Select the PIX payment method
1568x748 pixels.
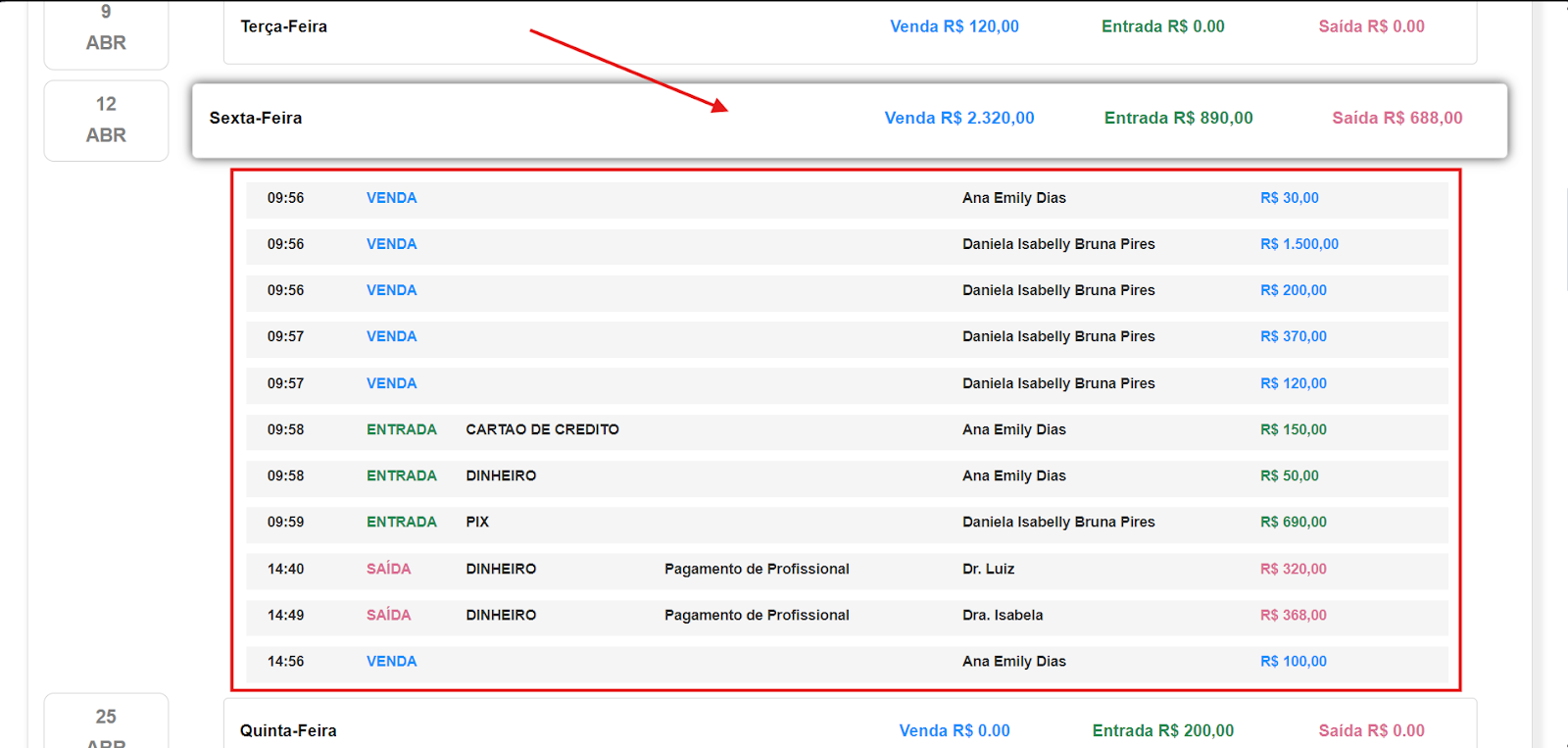pos(477,522)
